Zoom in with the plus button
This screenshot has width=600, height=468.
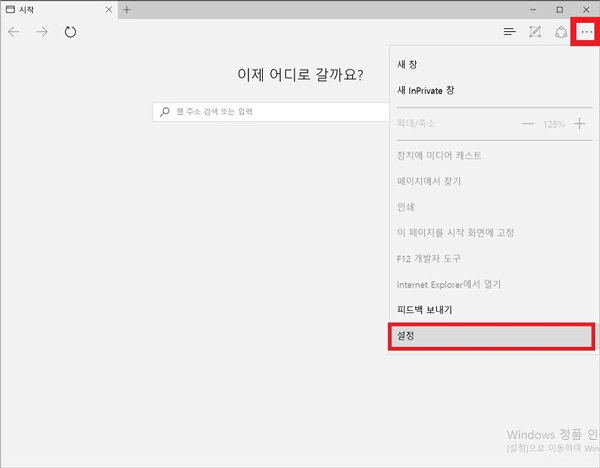579,124
